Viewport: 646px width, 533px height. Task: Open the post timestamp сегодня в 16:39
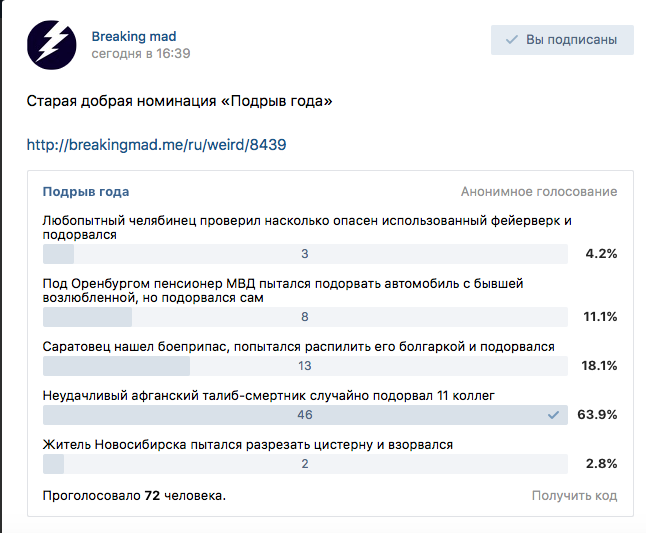tap(141, 54)
